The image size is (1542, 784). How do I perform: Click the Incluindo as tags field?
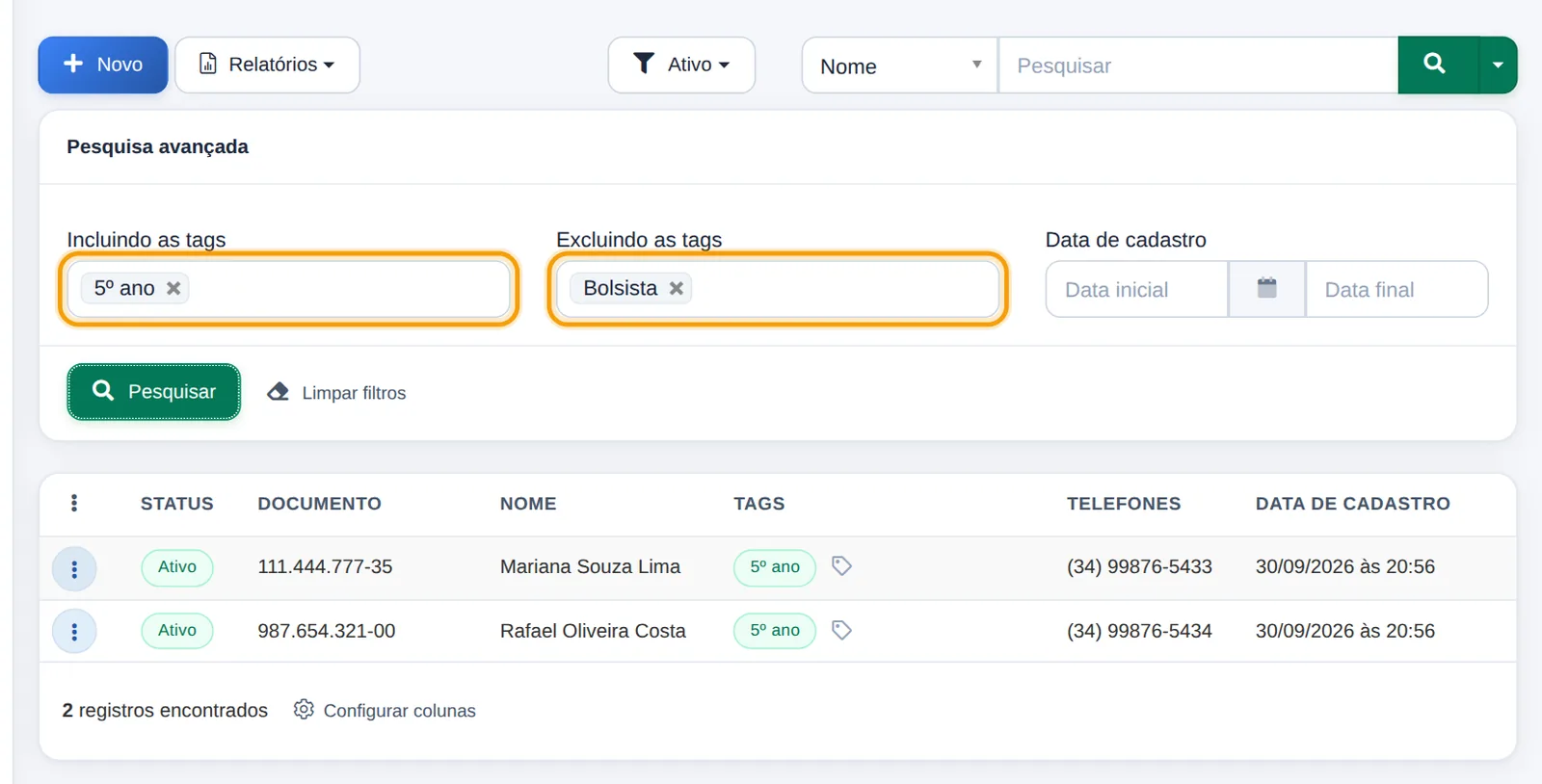click(x=288, y=289)
